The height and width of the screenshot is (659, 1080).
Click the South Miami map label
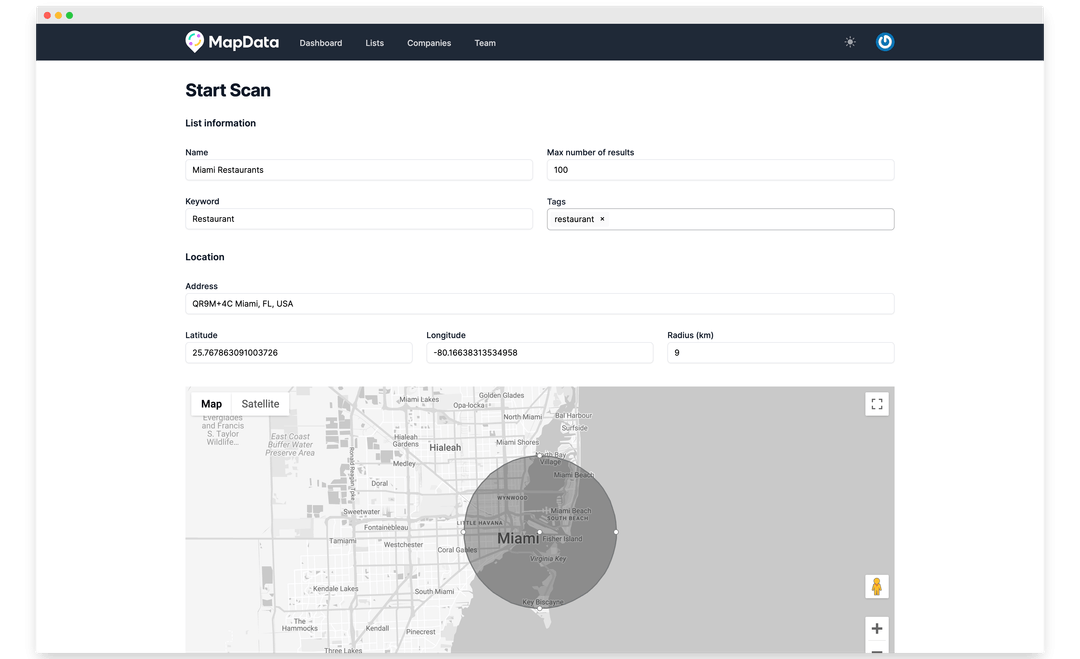tap(434, 591)
